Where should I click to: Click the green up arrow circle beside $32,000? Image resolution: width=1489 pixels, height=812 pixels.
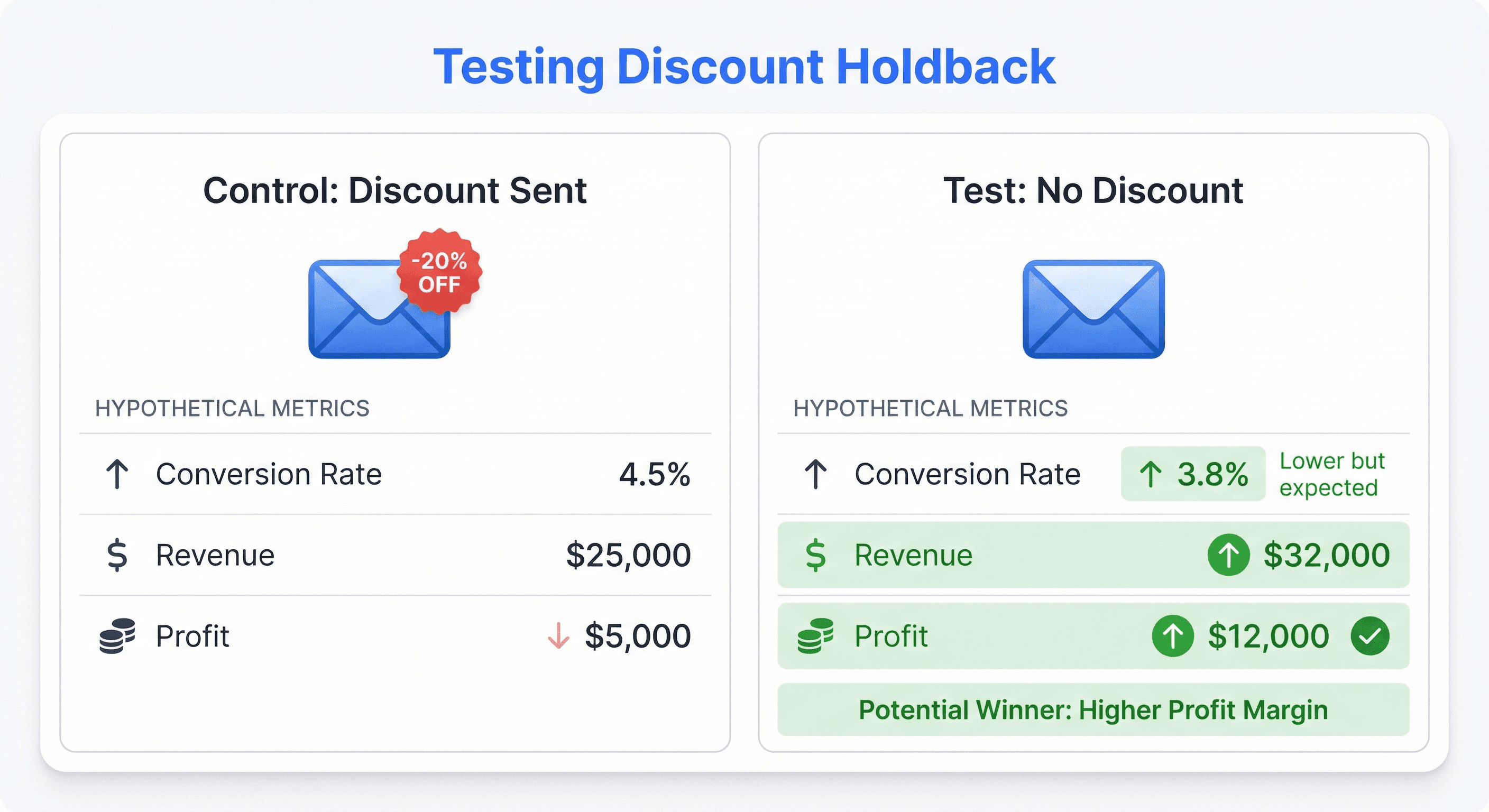point(1228,555)
